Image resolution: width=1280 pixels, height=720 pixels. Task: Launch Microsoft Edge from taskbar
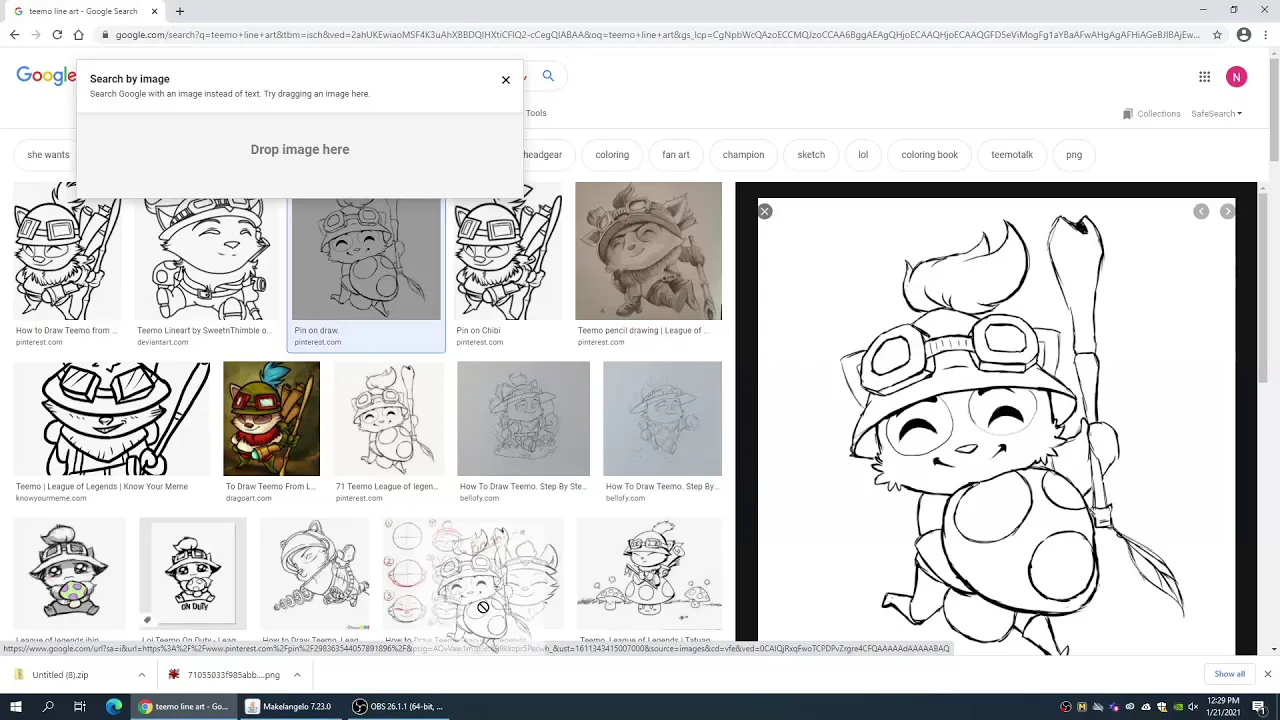[113, 707]
